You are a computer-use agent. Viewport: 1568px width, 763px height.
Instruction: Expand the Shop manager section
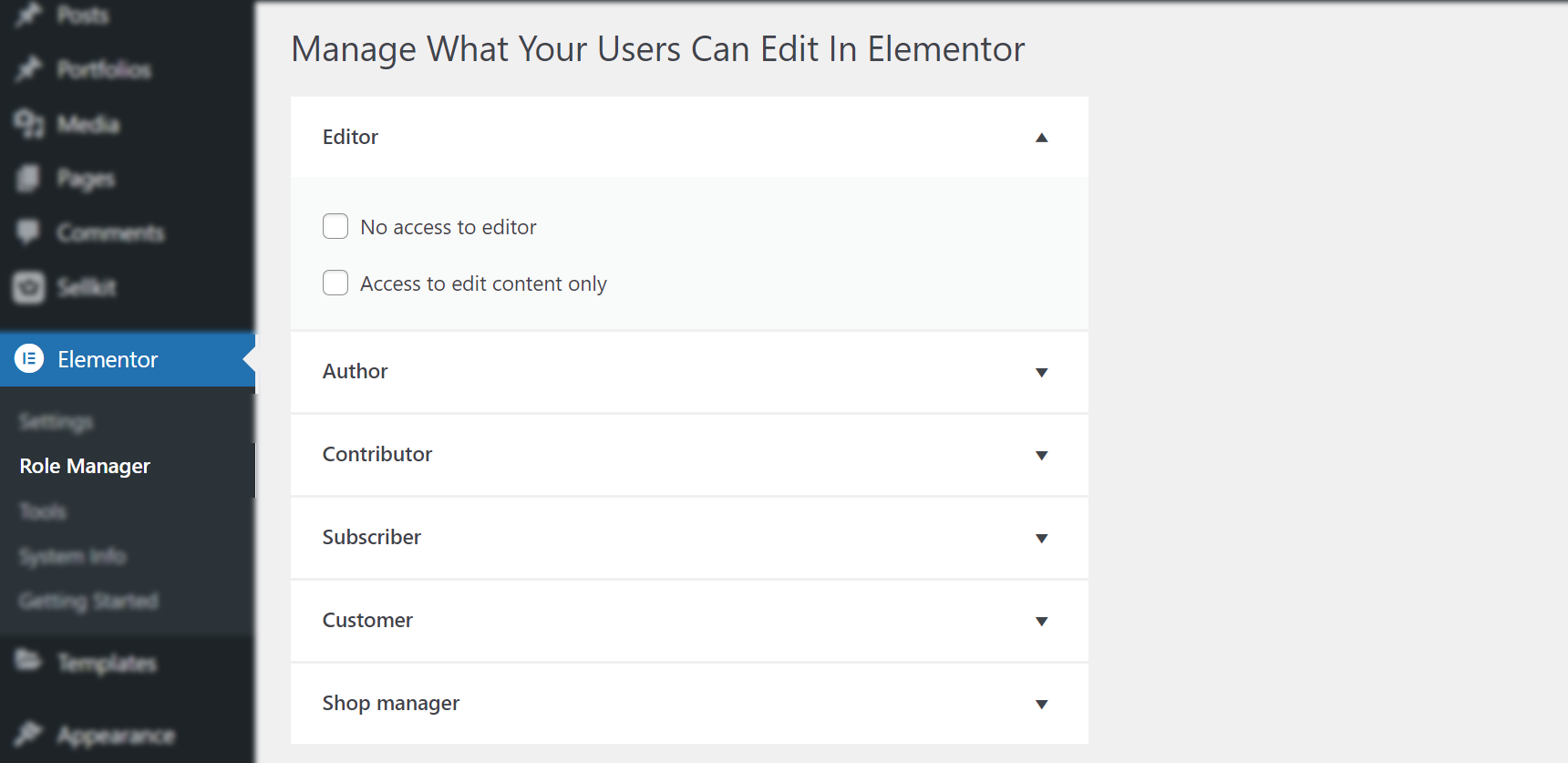click(x=1042, y=704)
